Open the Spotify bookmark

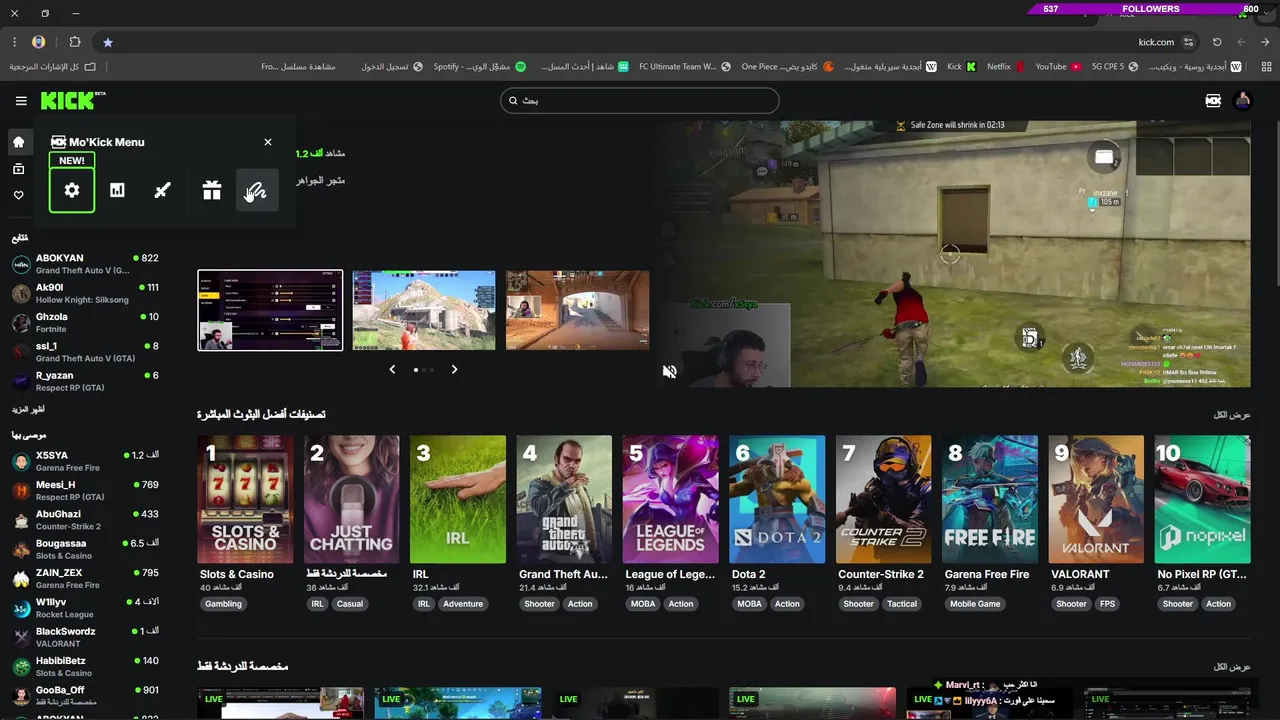click(480, 67)
